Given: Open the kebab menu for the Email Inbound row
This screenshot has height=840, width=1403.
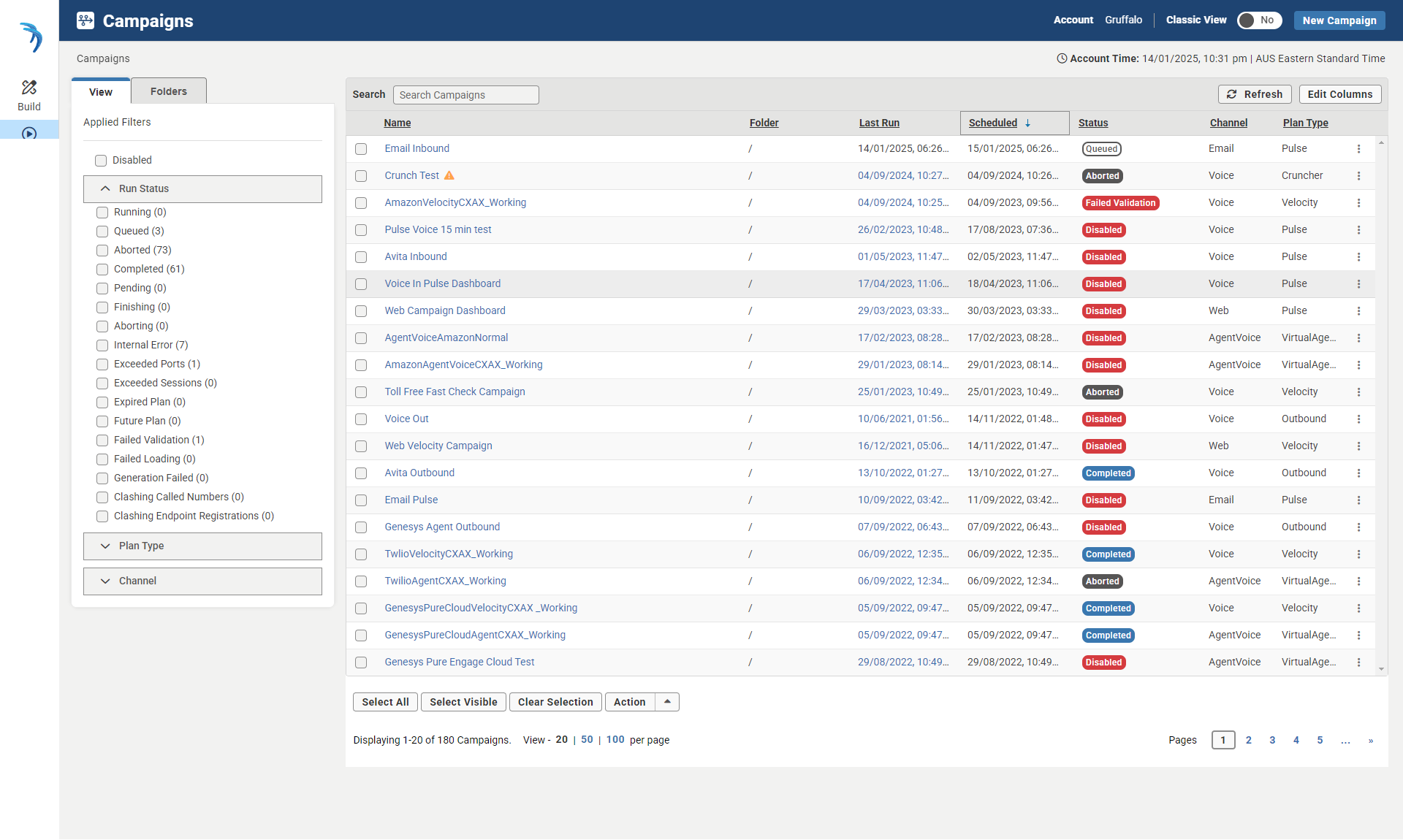Looking at the screenshot, I should [1358, 149].
